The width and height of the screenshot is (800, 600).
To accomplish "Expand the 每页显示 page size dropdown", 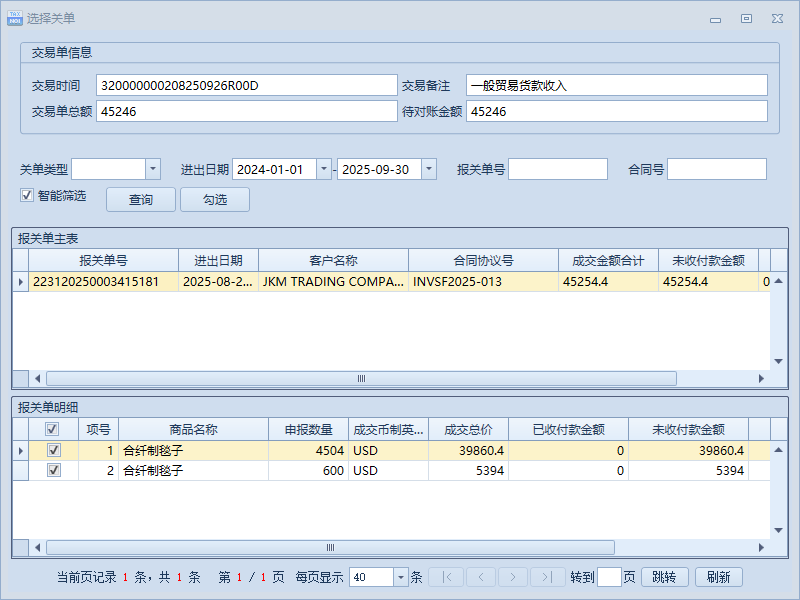I will [x=401, y=577].
